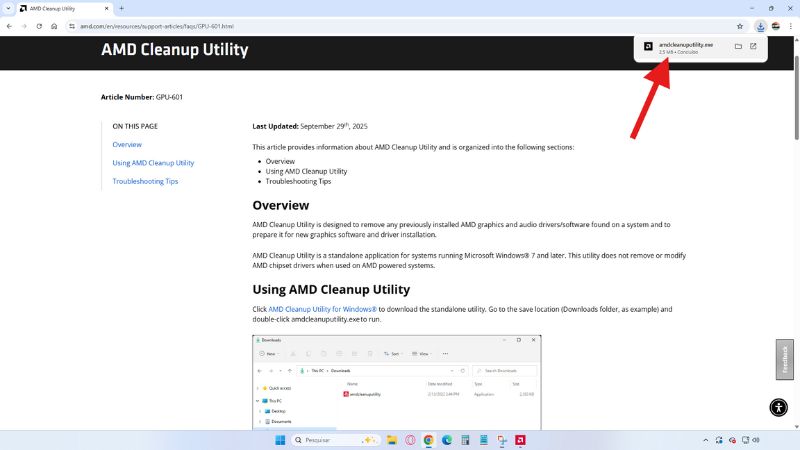Click the bookmark star in address bar
This screenshot has height=450, width=800.
tap(740, 26)
